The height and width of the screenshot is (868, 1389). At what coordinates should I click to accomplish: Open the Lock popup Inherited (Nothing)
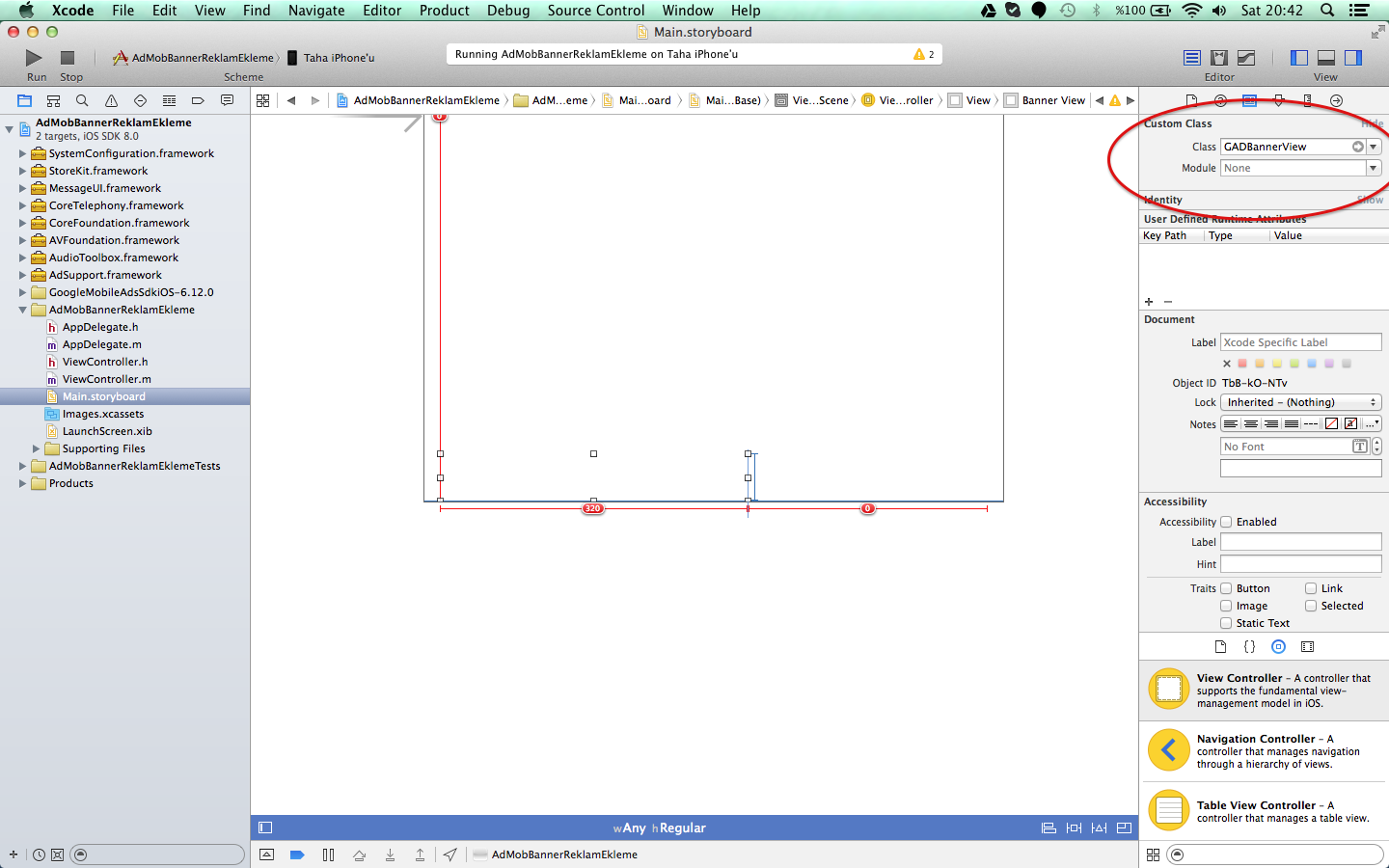tap(1300, 402)
